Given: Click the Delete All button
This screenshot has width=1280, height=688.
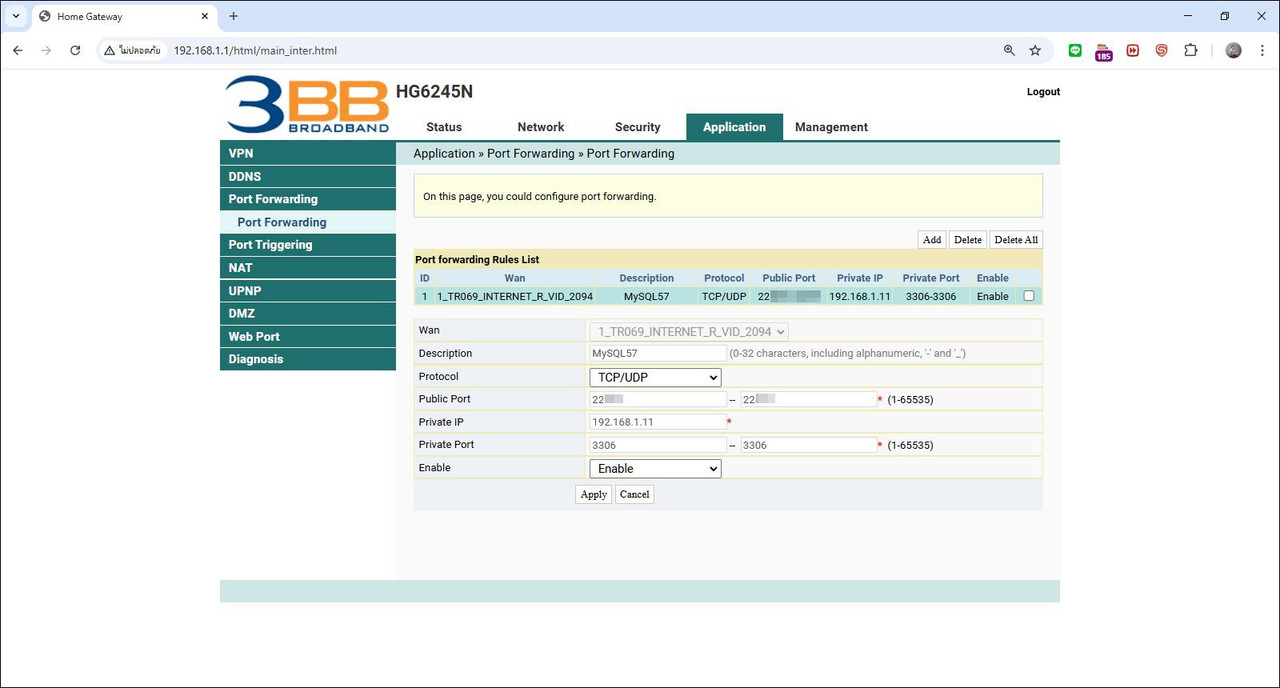Looking at the screenshot, I should point(1016,240).
